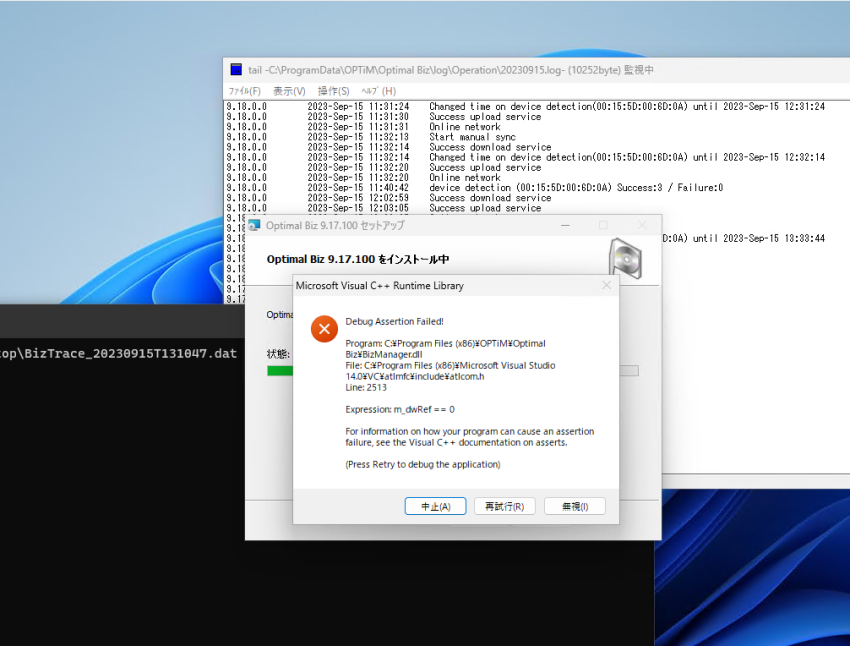Viewport: 850px width, 646px height.
Task: Click the greyed maximize button of the setup window
Action: 603,225
